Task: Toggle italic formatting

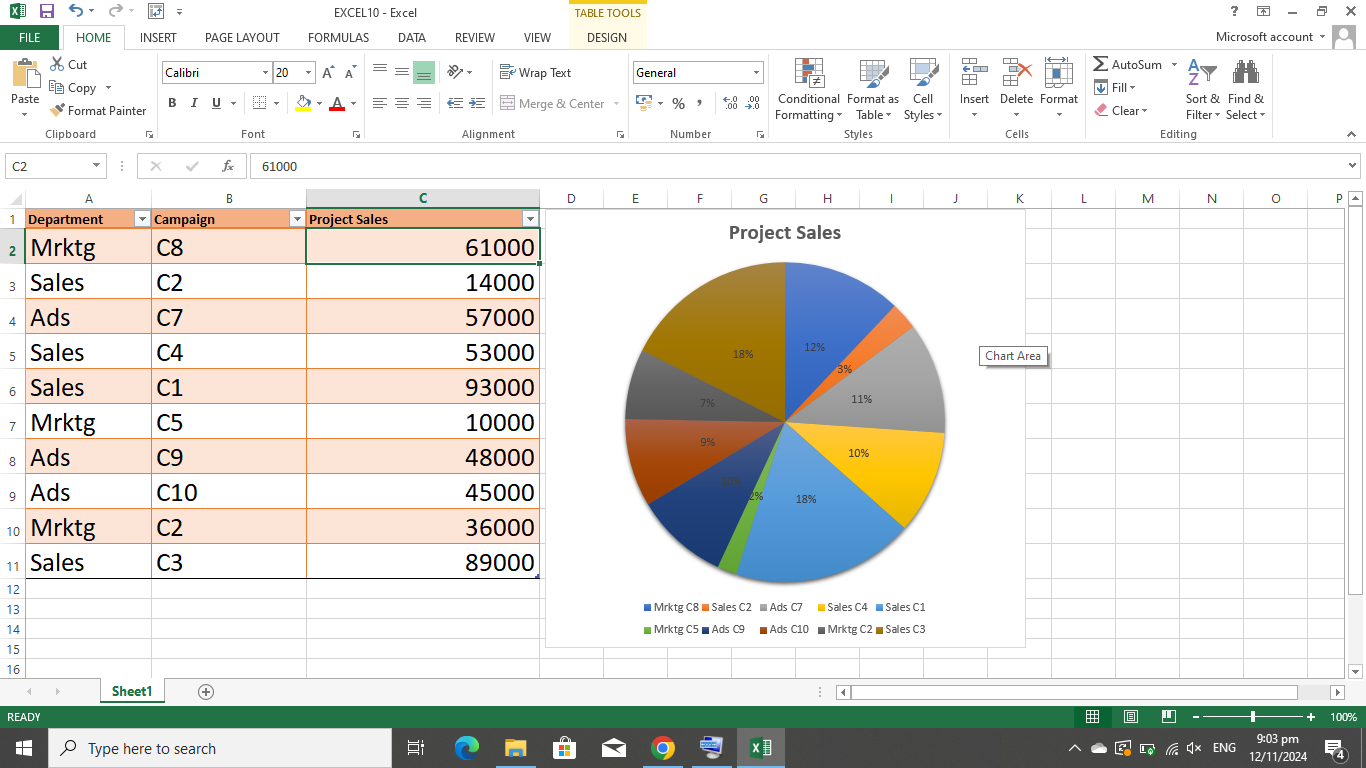Action: coord(194,103)
